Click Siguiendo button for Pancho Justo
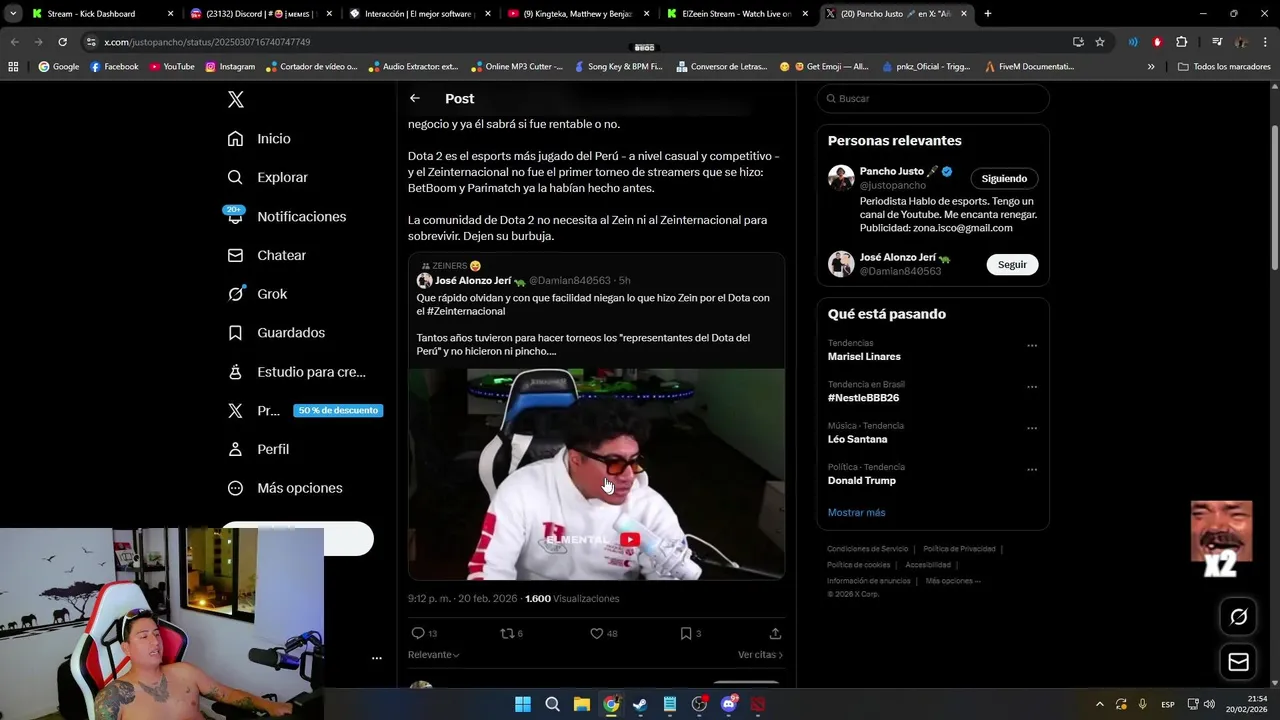Viewport: 1280px width, 720px height. [x=1004, y=178]
